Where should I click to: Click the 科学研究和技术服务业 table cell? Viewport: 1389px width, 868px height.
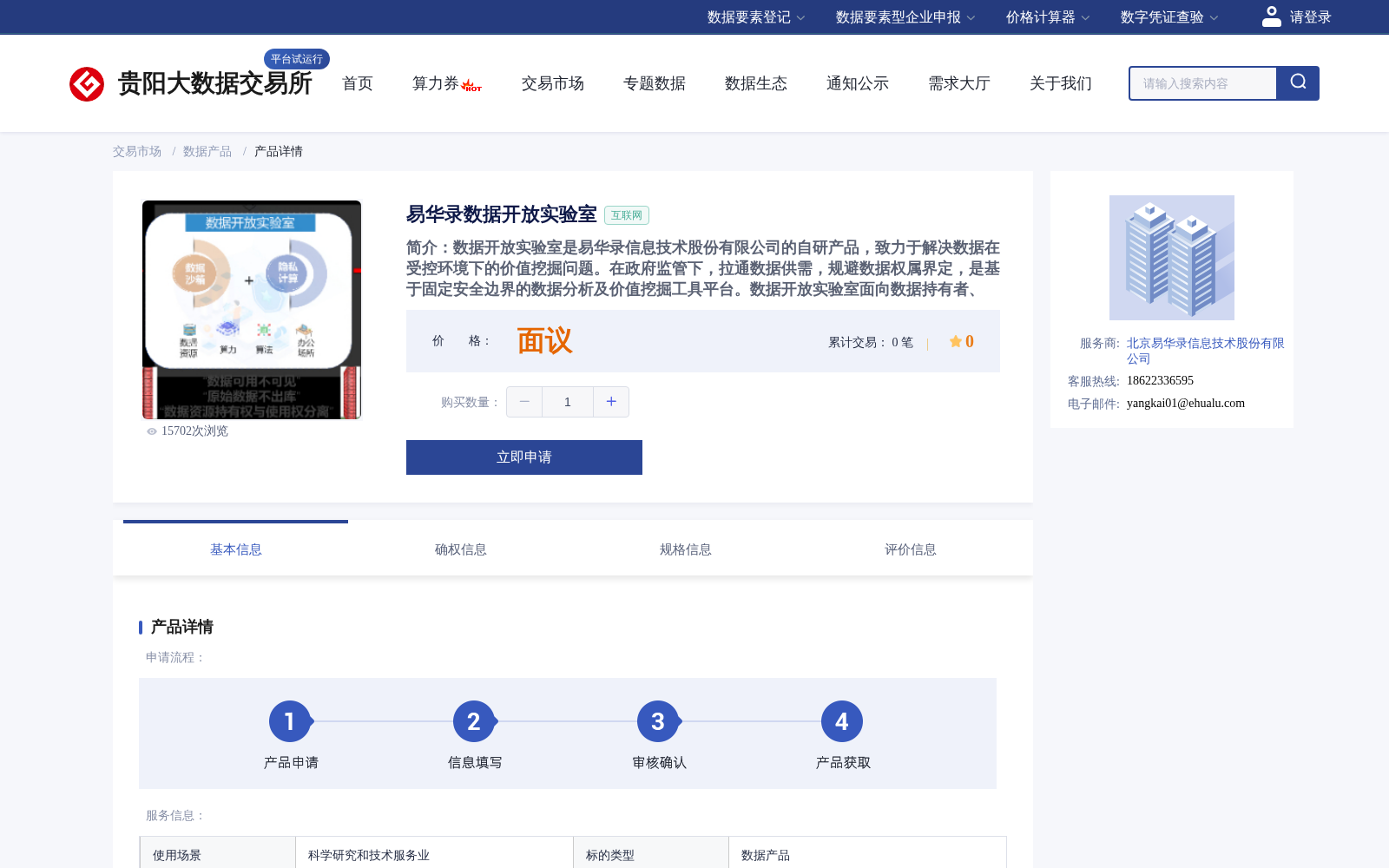click(x=434, y=852)
